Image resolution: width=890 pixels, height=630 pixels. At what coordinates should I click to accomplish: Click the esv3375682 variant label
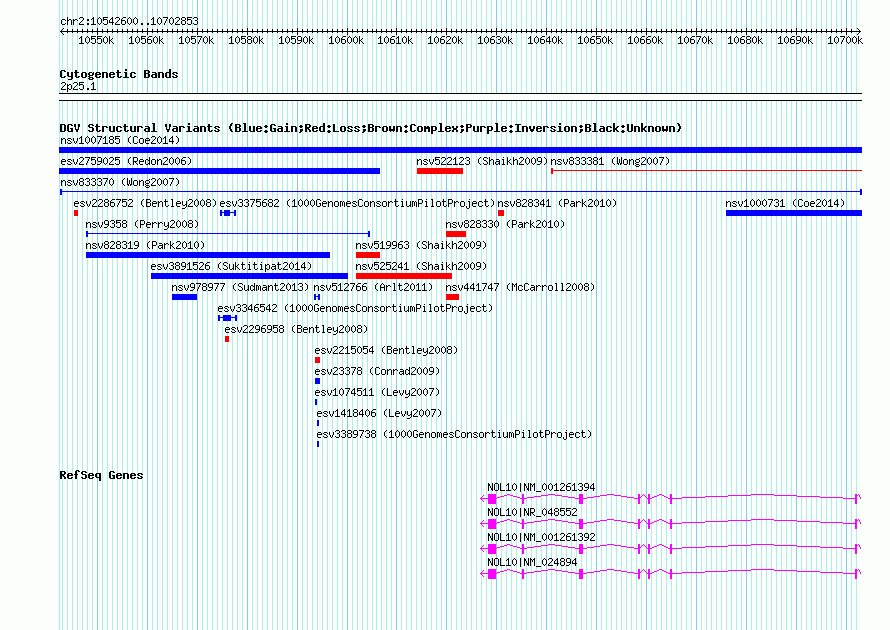(x=357, y=203)
